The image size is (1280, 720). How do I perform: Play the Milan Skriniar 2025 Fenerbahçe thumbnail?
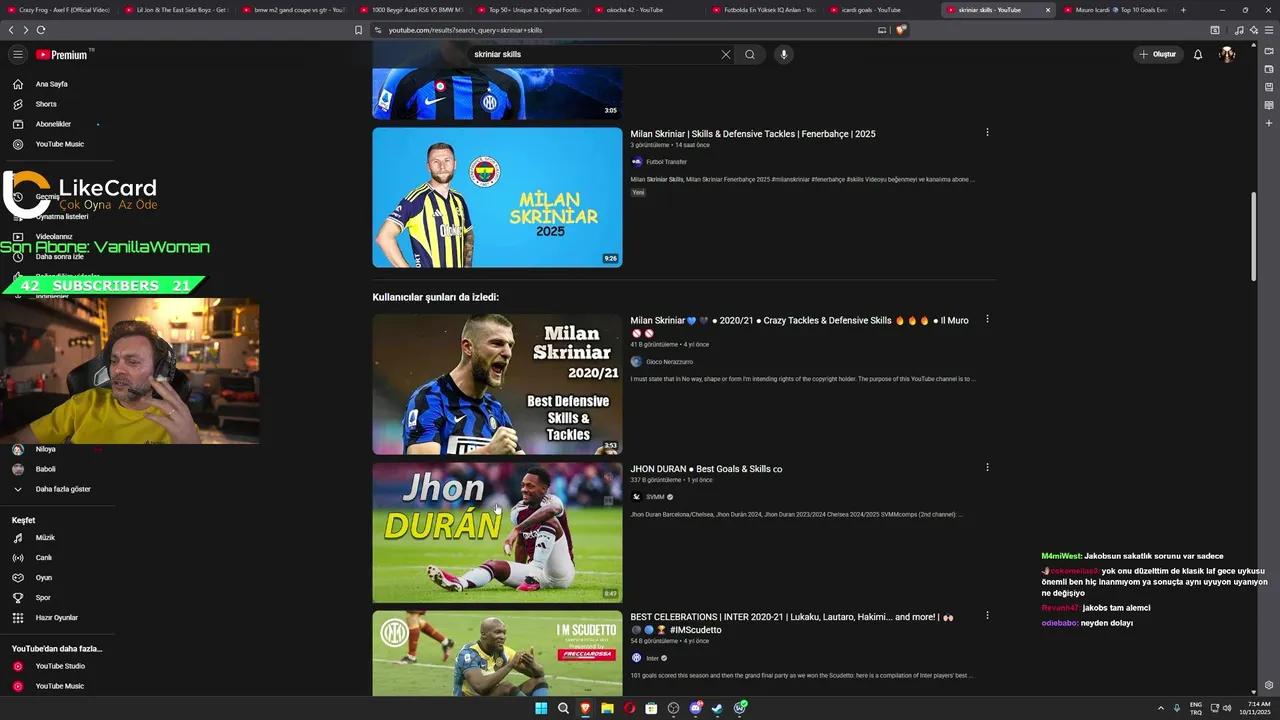click(497, 197)
